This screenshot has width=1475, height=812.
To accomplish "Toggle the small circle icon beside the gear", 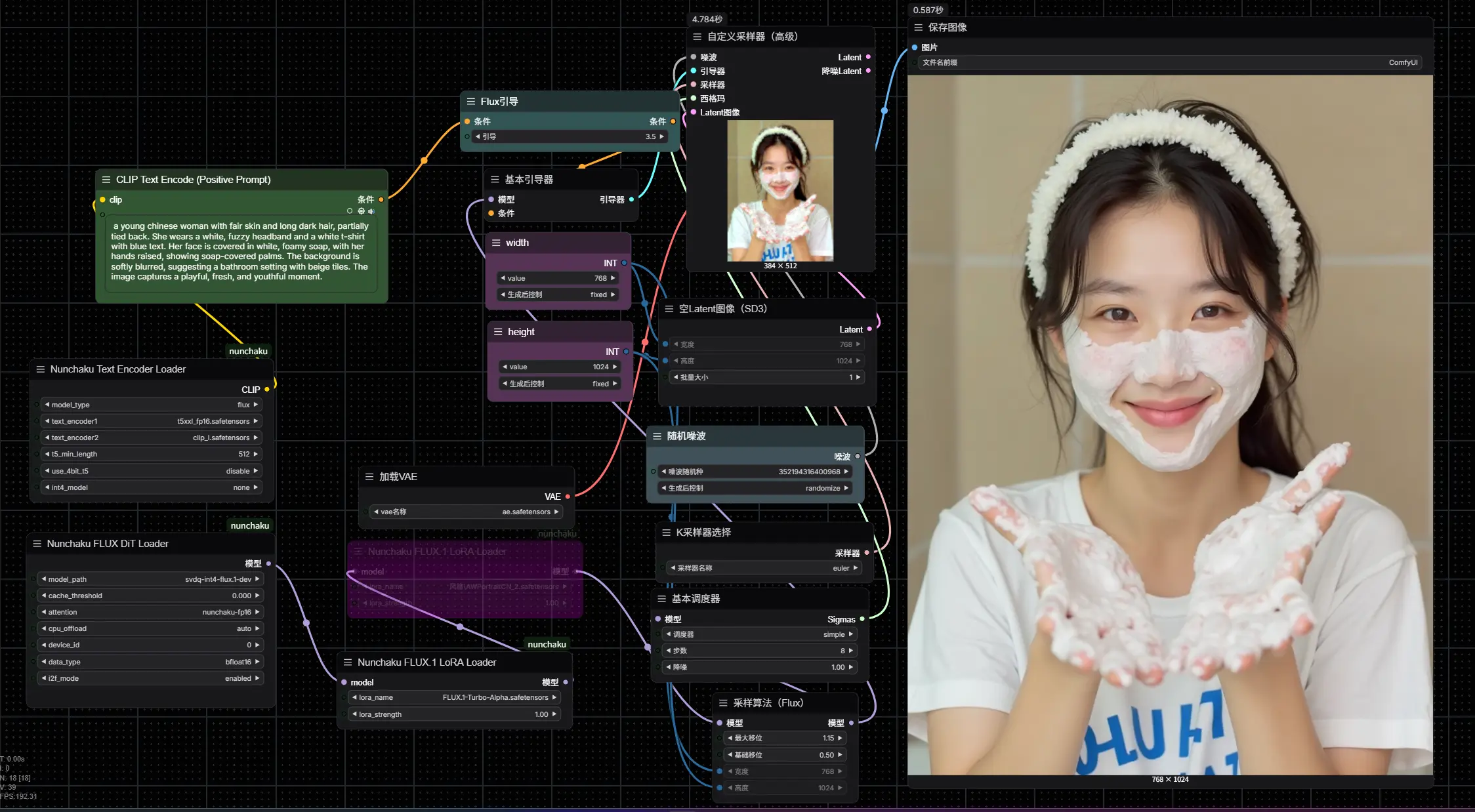I will point(350,211).
